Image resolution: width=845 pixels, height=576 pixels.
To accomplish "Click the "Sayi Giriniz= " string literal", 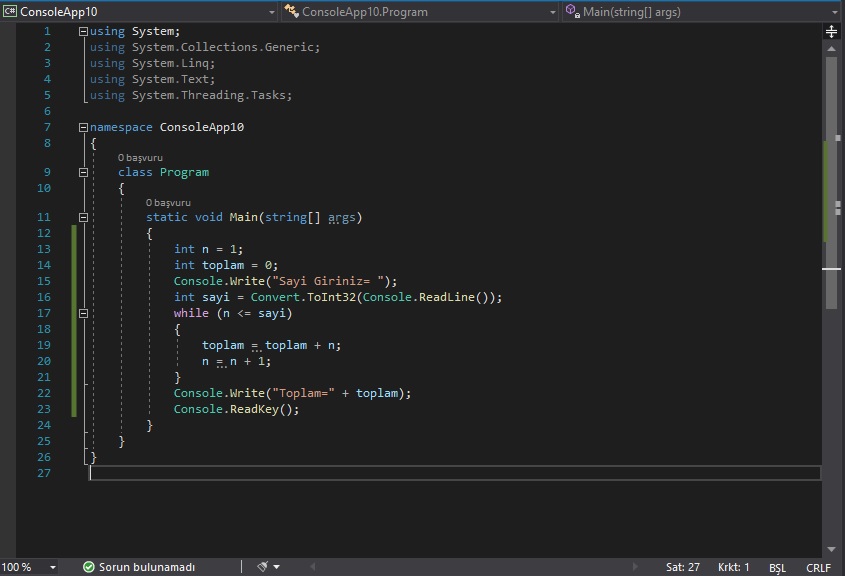I will [x=328, y=281].
